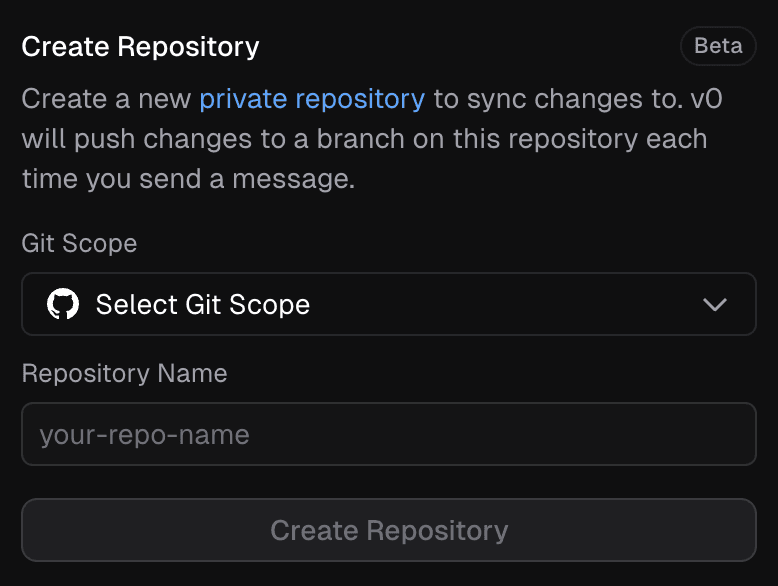Click the word 'repository' in the blue link

pos(359,99)
